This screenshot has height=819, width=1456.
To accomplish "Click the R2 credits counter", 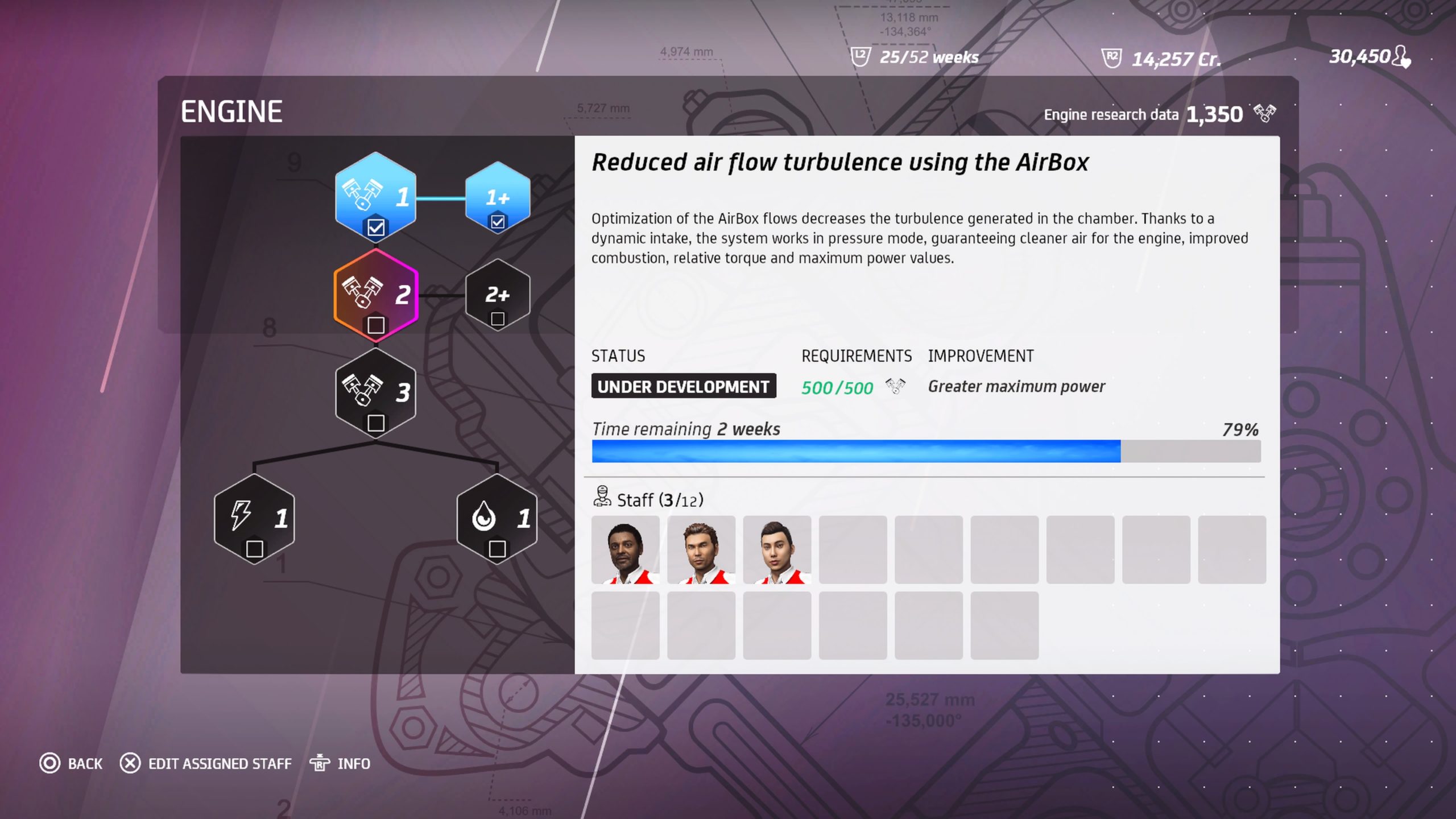I will (1161, 59).
